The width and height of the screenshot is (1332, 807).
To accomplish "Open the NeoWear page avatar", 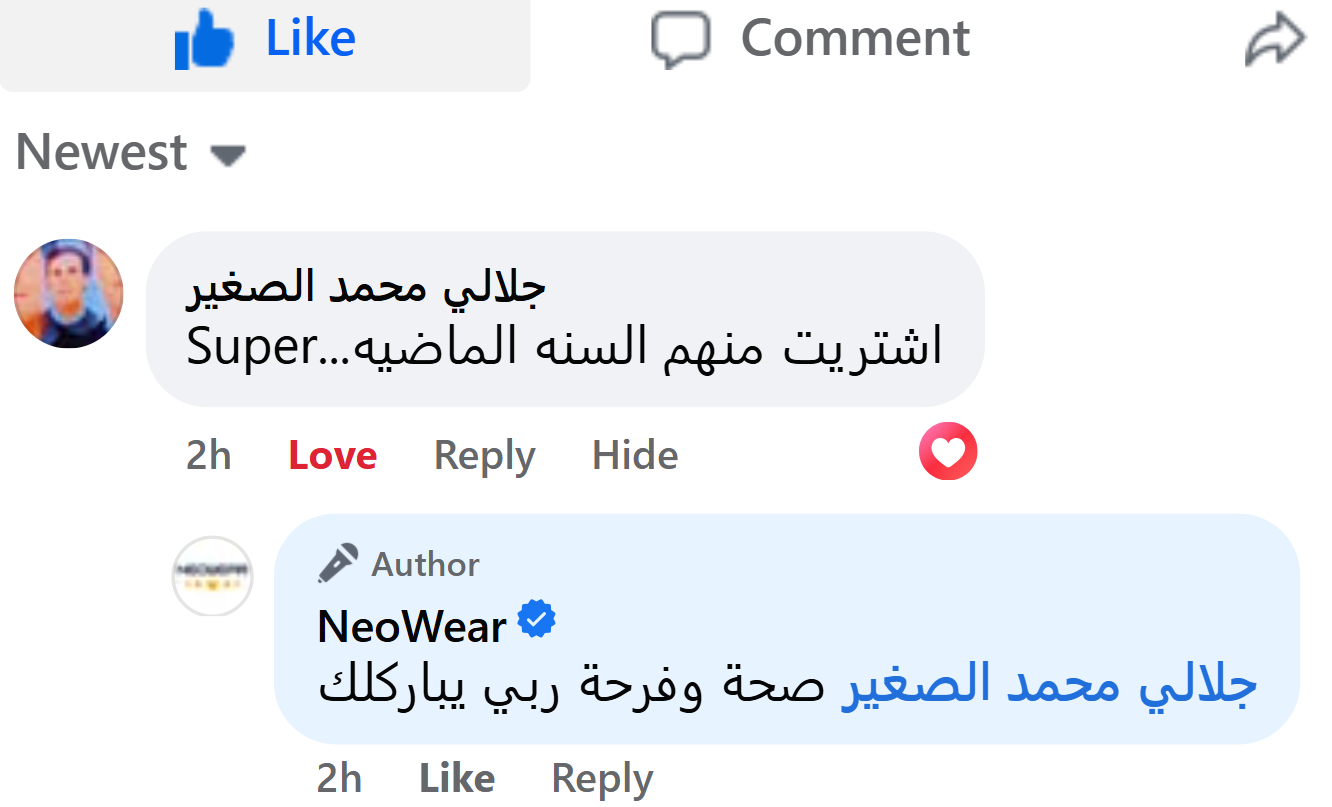I will coord(213,576).
